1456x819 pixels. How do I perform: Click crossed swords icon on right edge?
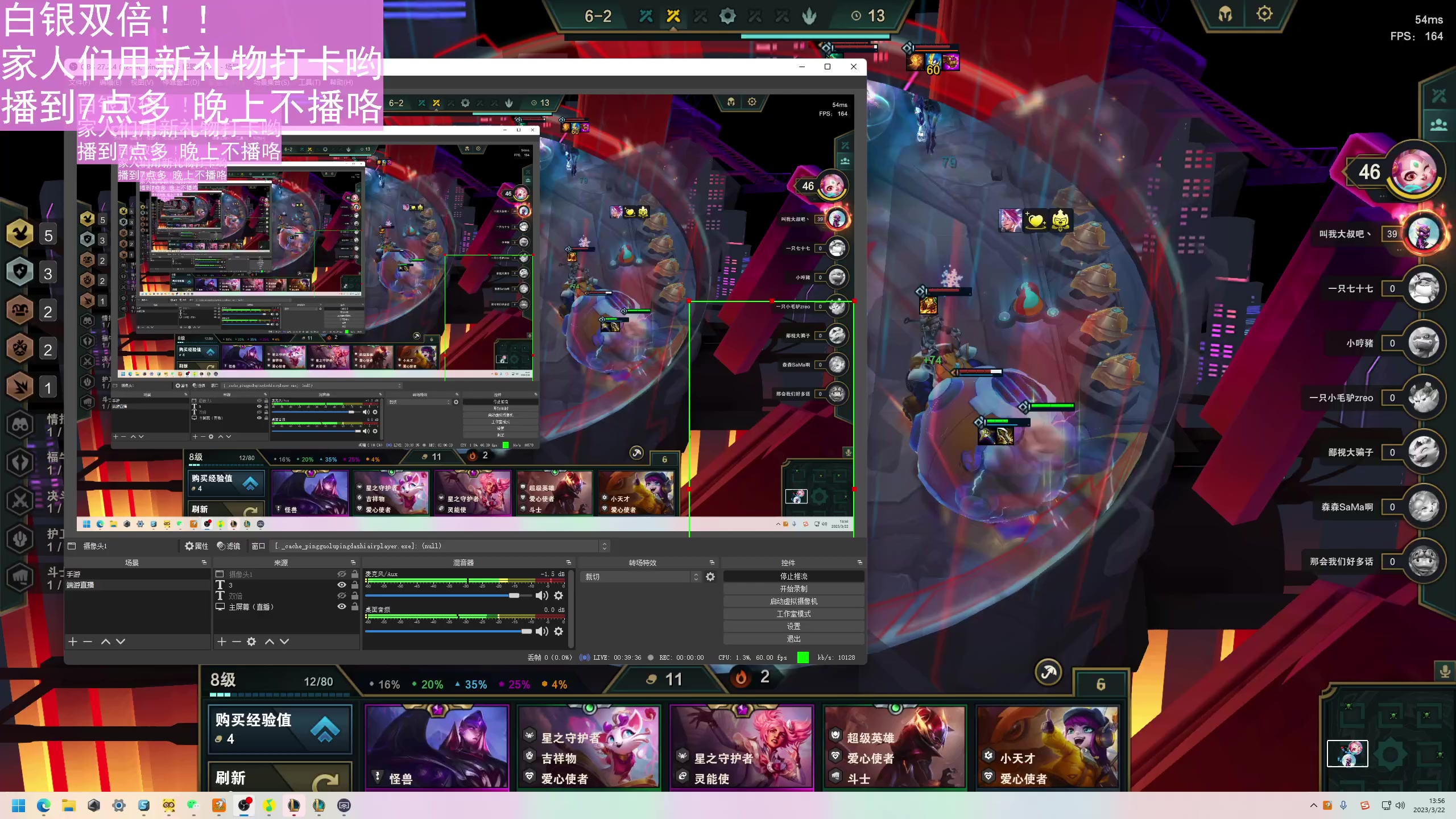click(x=1439, y=95)
